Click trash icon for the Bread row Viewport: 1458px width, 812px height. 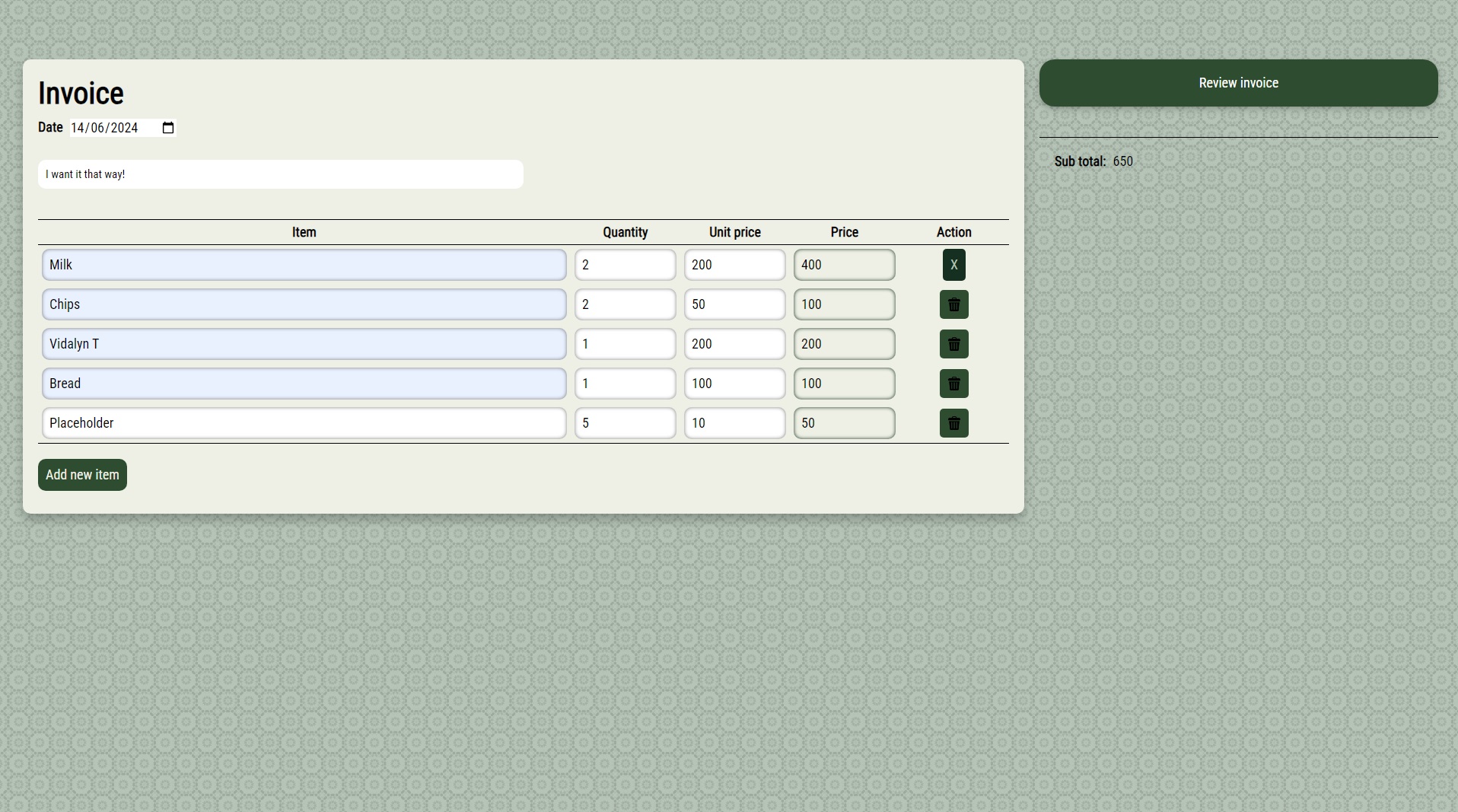(x=953, y=384)
